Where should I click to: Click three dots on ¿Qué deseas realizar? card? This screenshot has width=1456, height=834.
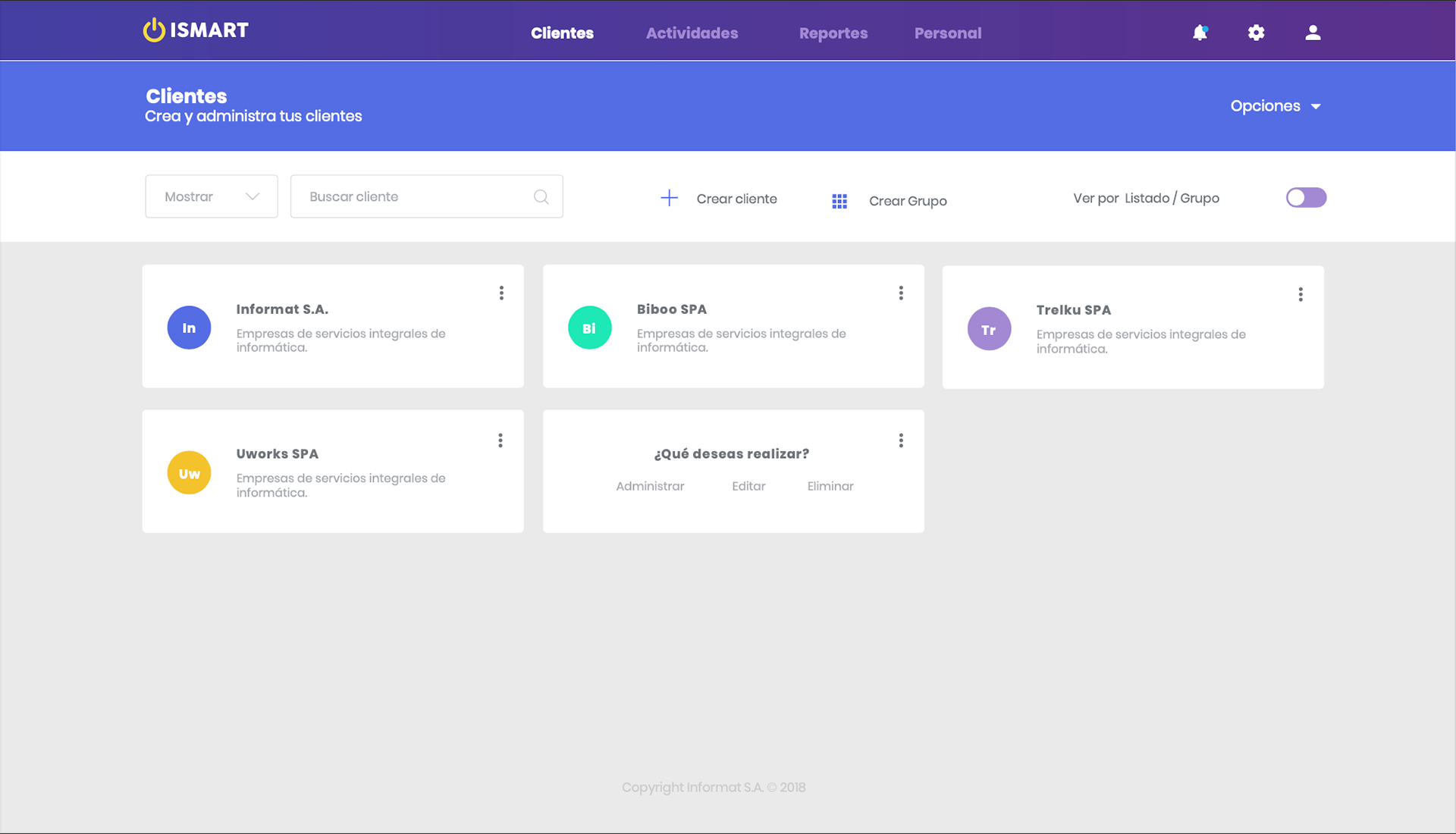[901, 441]
